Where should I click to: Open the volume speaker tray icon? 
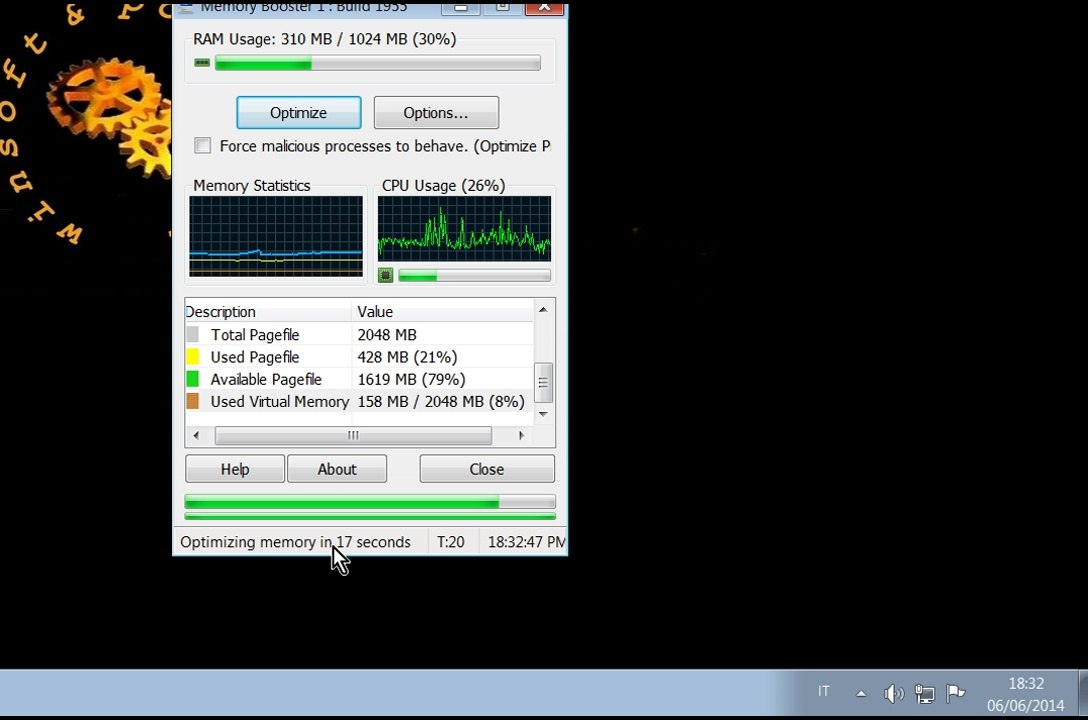click(894, 693)
